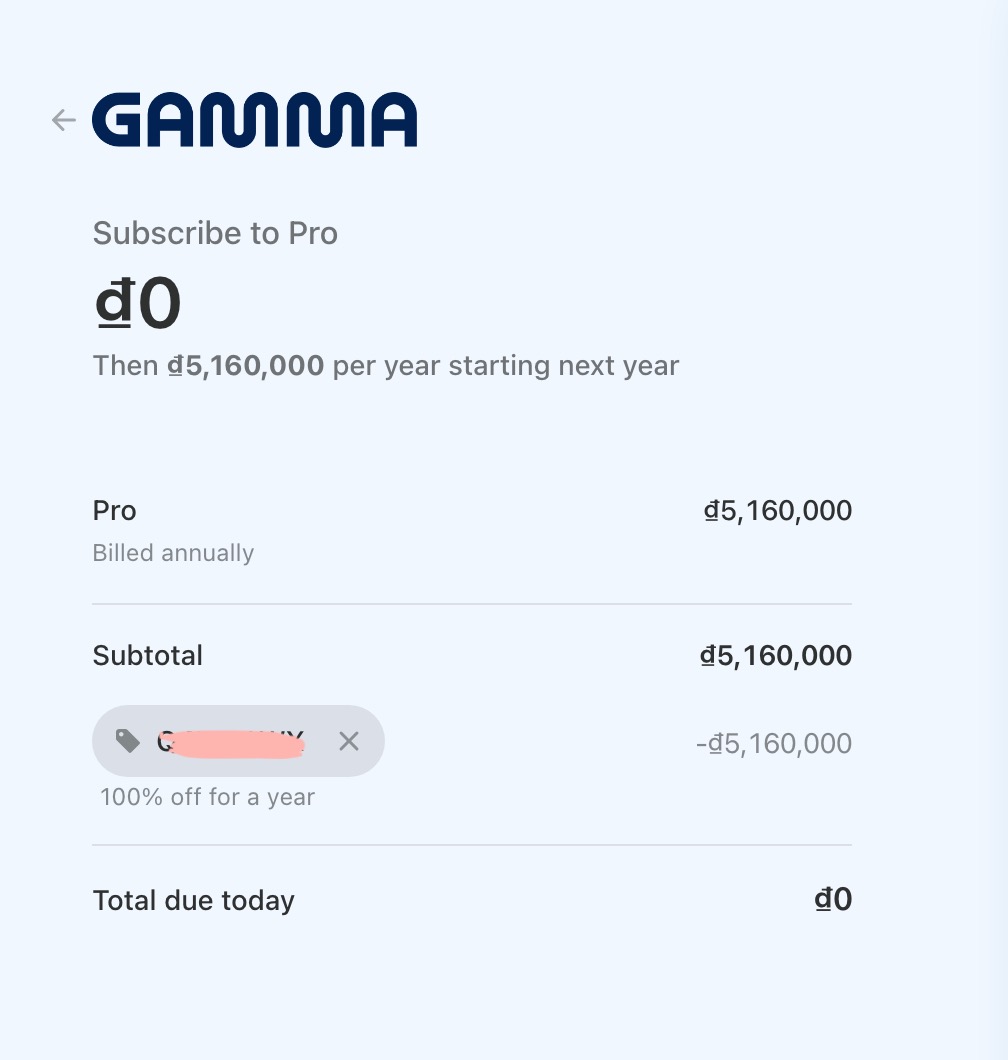Click the "Billed annually" note

[x=173, y=553]
